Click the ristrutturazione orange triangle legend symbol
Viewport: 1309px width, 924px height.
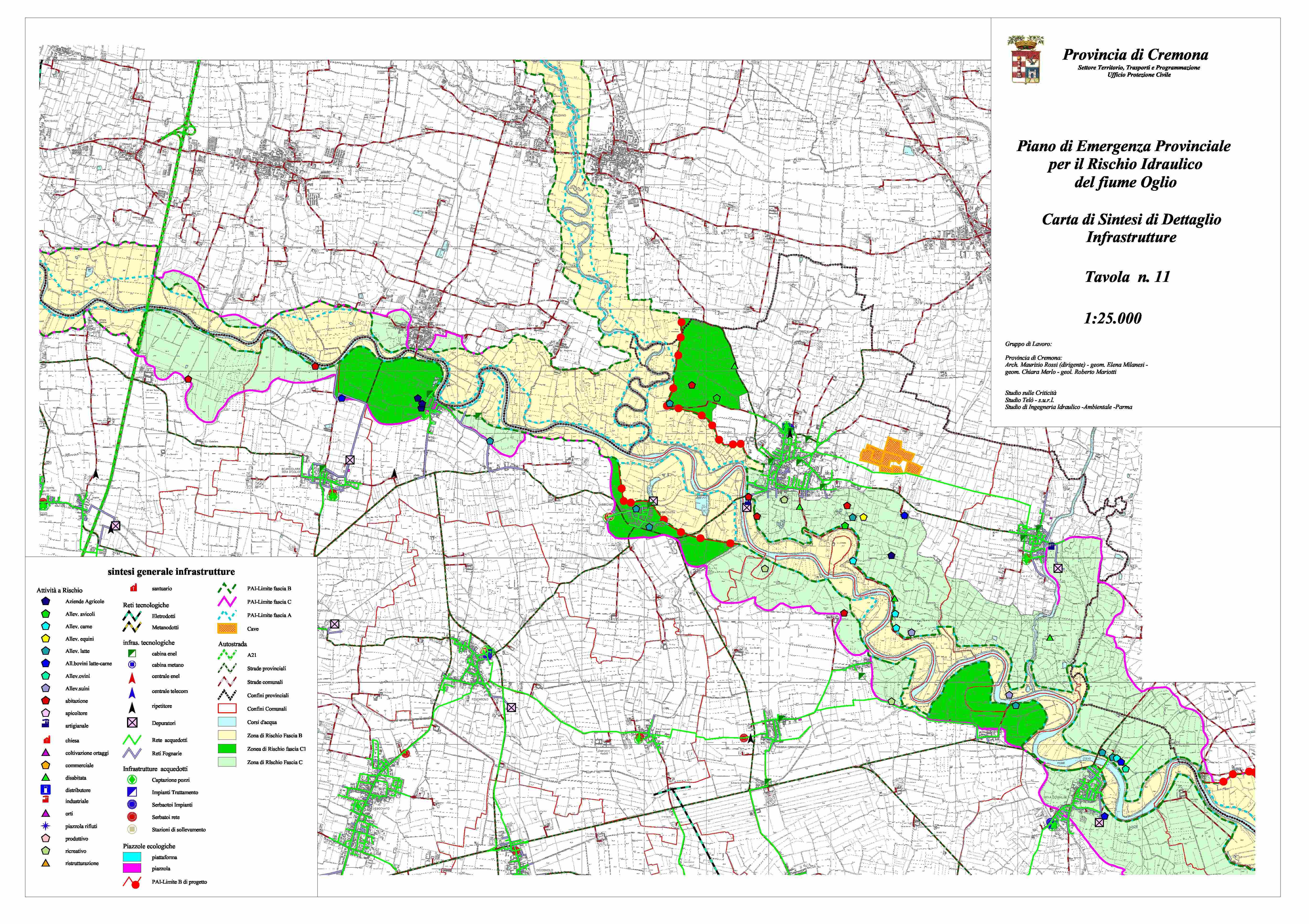coord(46,863)
